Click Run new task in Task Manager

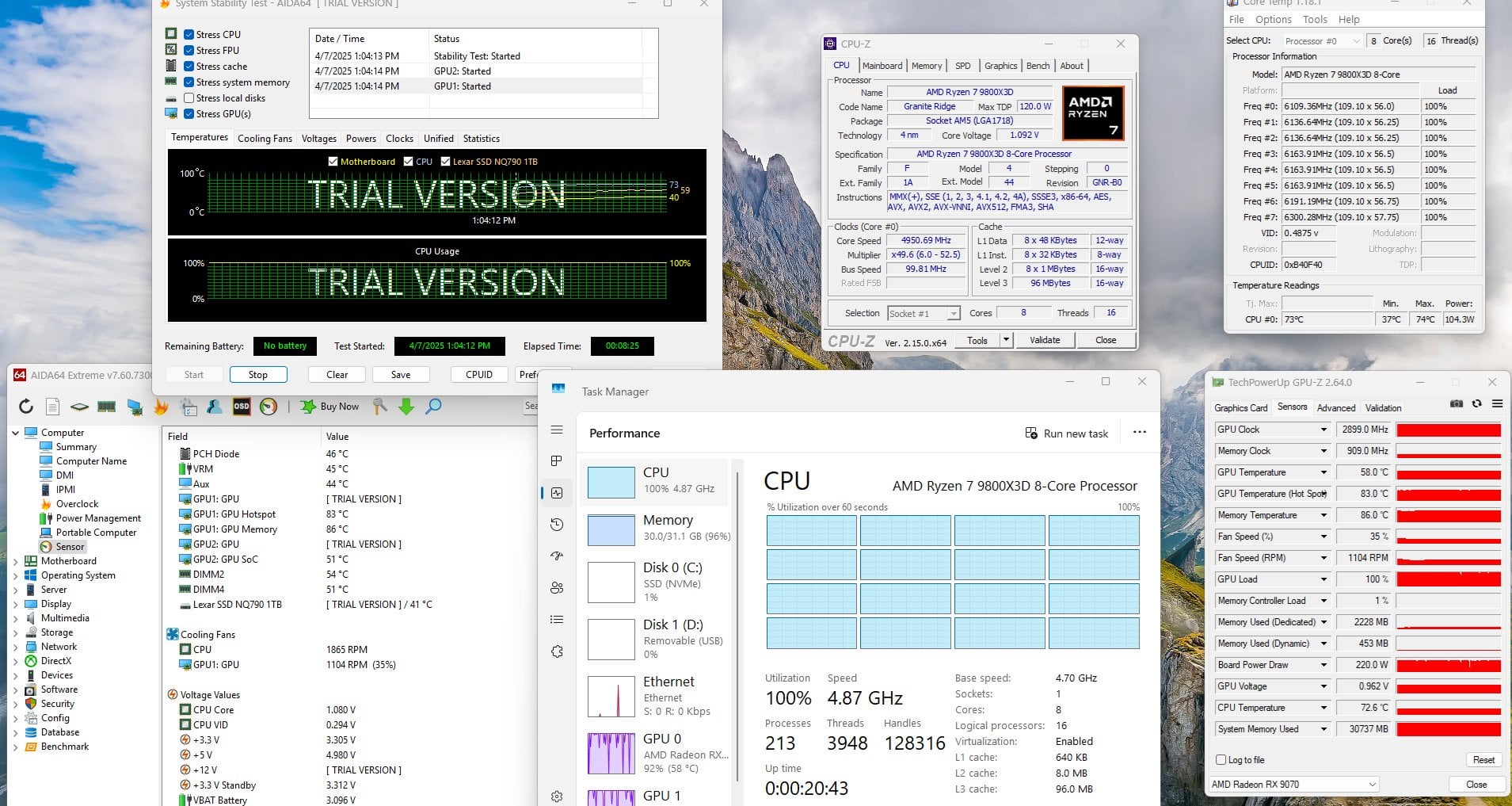click(1067, 434)
